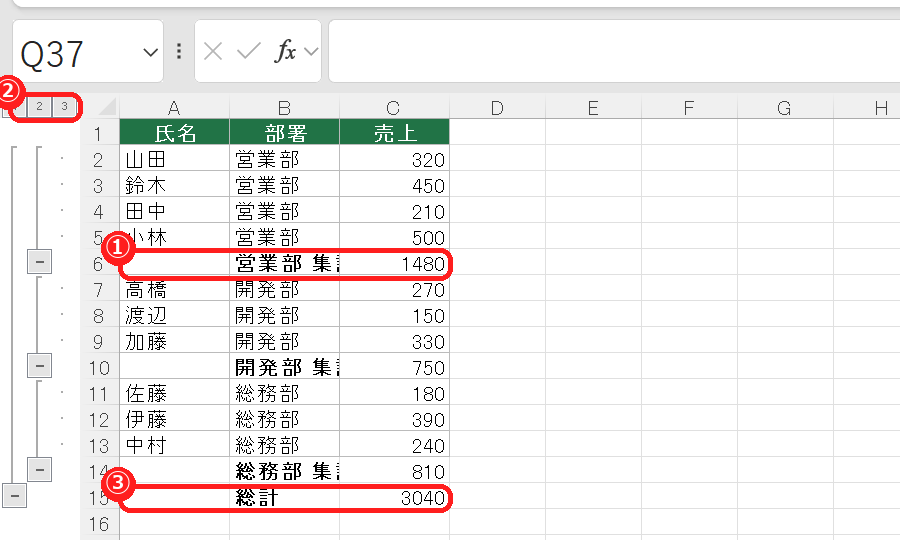This screenshot has height=540, width=900.
Task: Click the cell containing 鈴木
Action: pyautogui.click(x=174, y=185)
